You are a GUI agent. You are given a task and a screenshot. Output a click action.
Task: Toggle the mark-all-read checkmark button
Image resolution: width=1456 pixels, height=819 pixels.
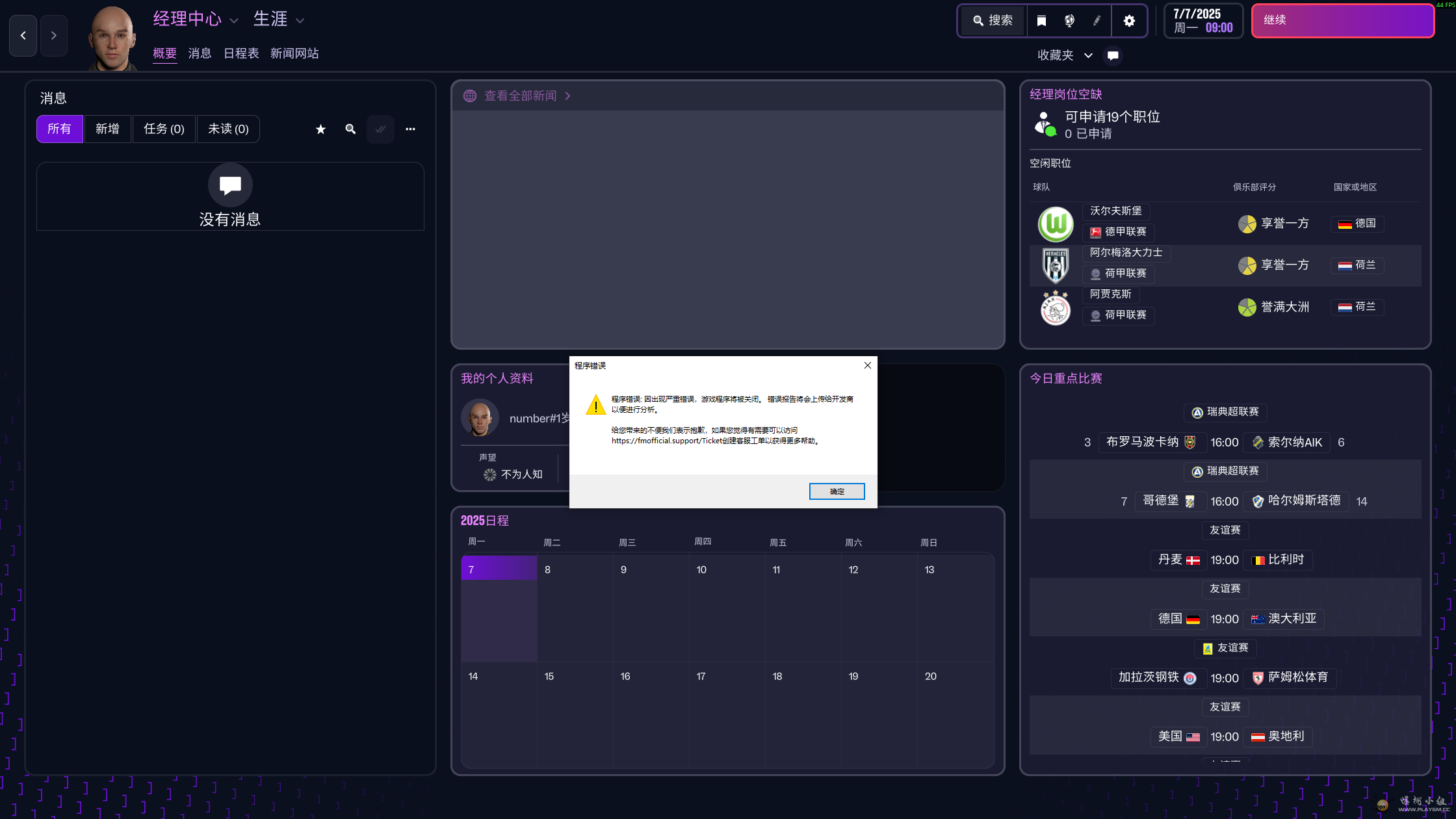(x=380, y=129)
